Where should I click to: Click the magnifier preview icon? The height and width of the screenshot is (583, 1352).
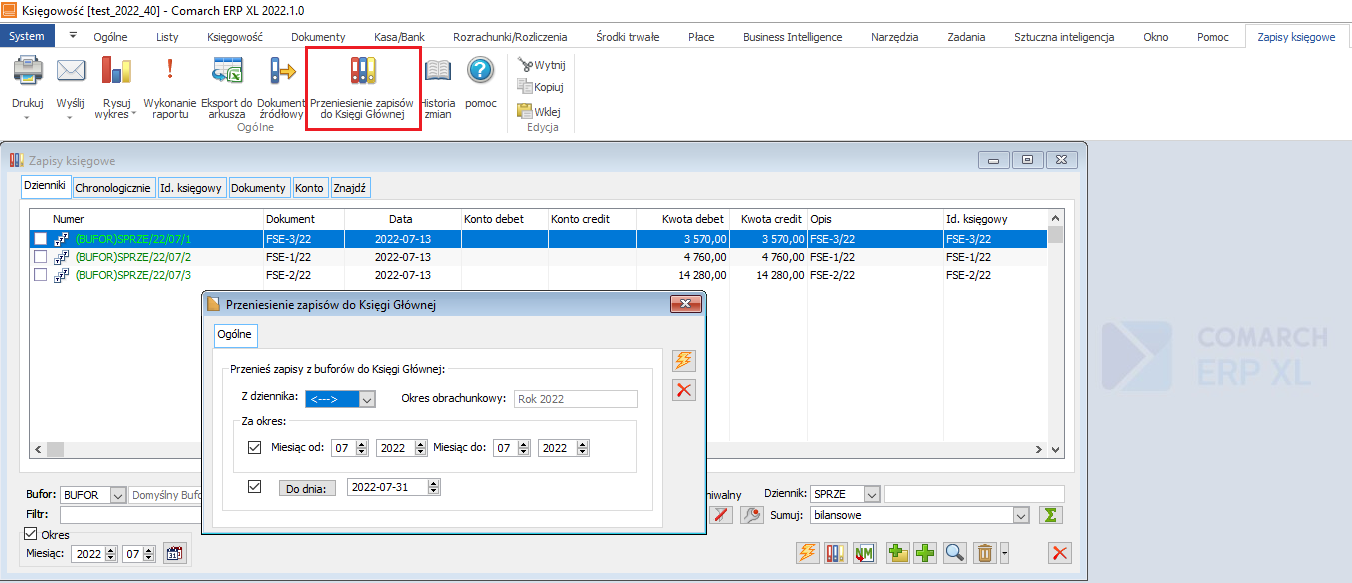[955, 552]
